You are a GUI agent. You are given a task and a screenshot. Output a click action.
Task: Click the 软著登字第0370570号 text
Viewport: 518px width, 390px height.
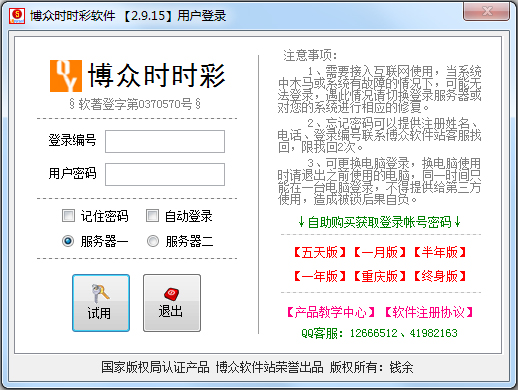135,104
